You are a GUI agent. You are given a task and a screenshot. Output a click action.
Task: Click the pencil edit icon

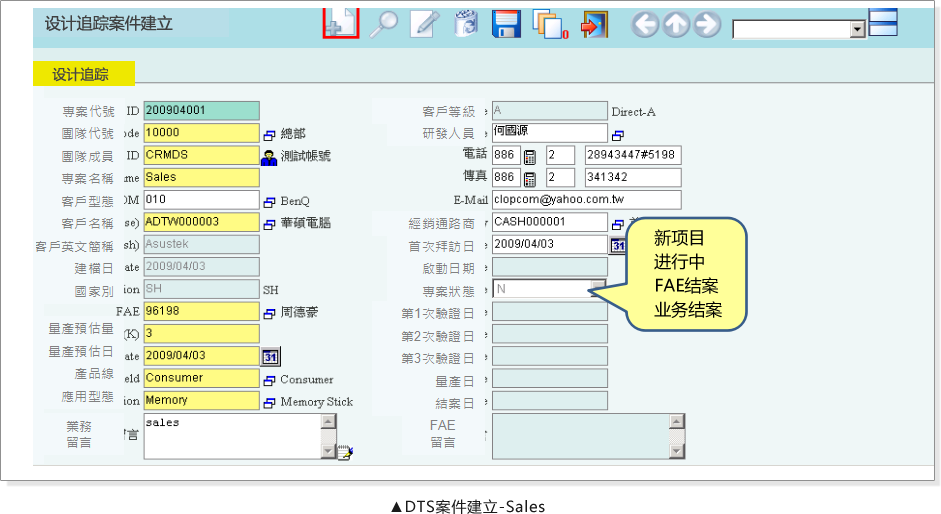pyautogui.click(x=425, y=24)
